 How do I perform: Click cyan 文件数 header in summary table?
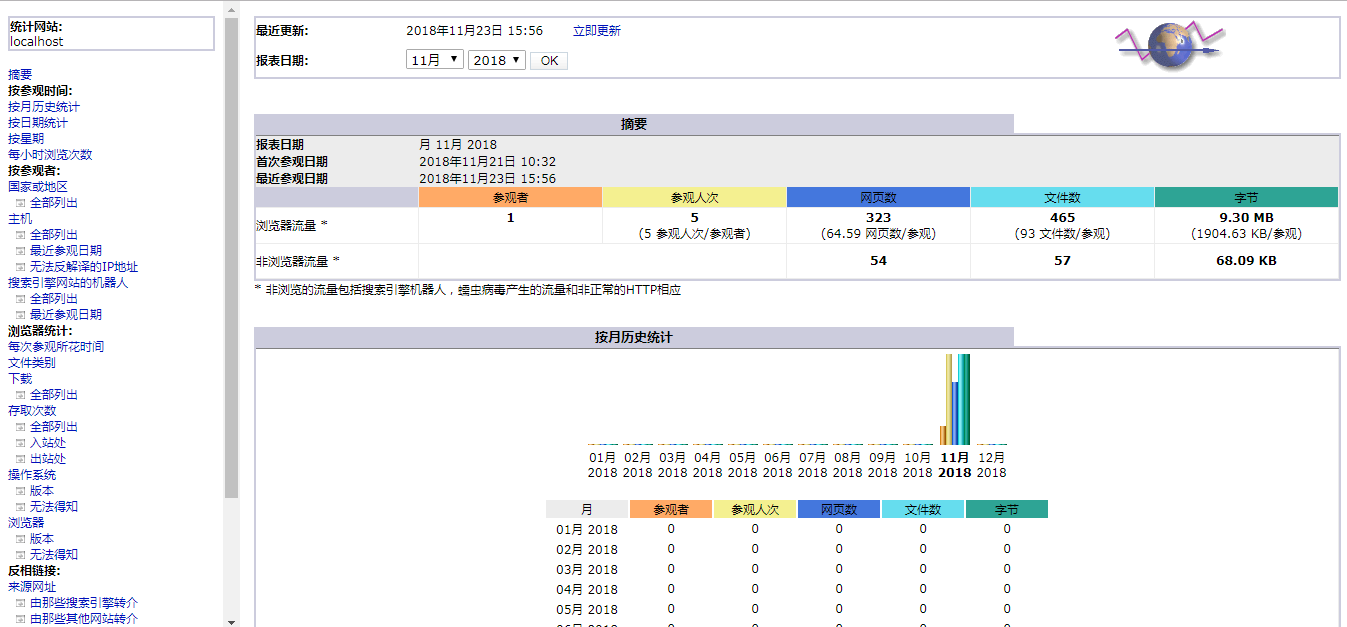[x=1062, y=198]
